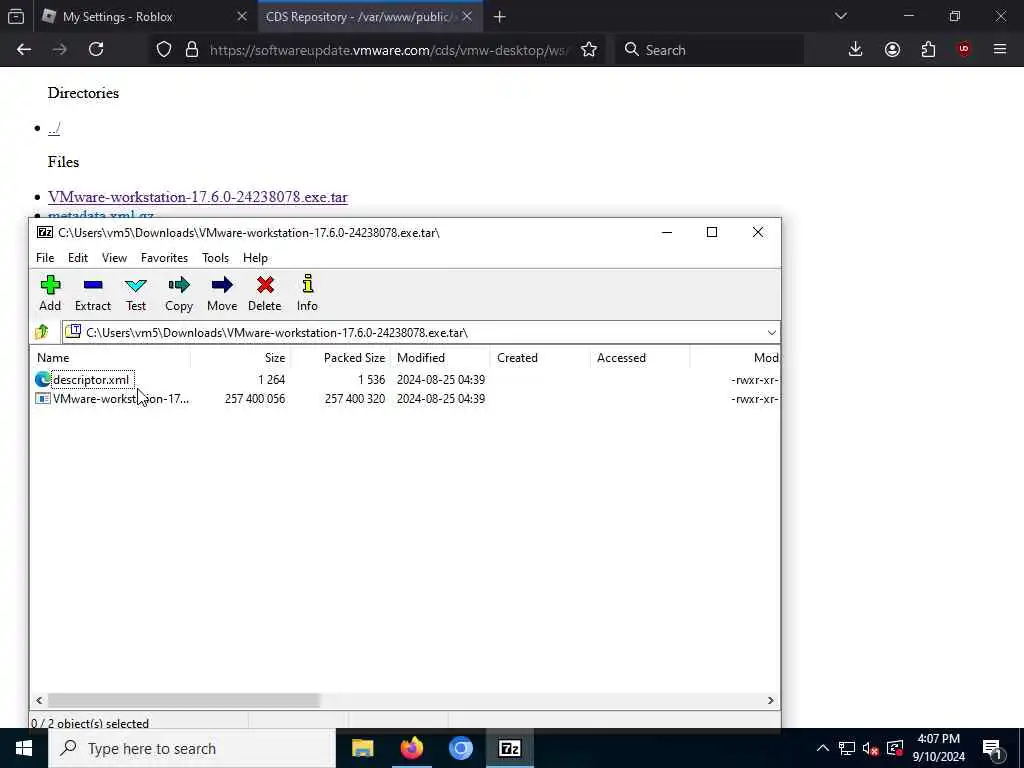Click the uBlock Origin extension icon

tap(964, 50)
